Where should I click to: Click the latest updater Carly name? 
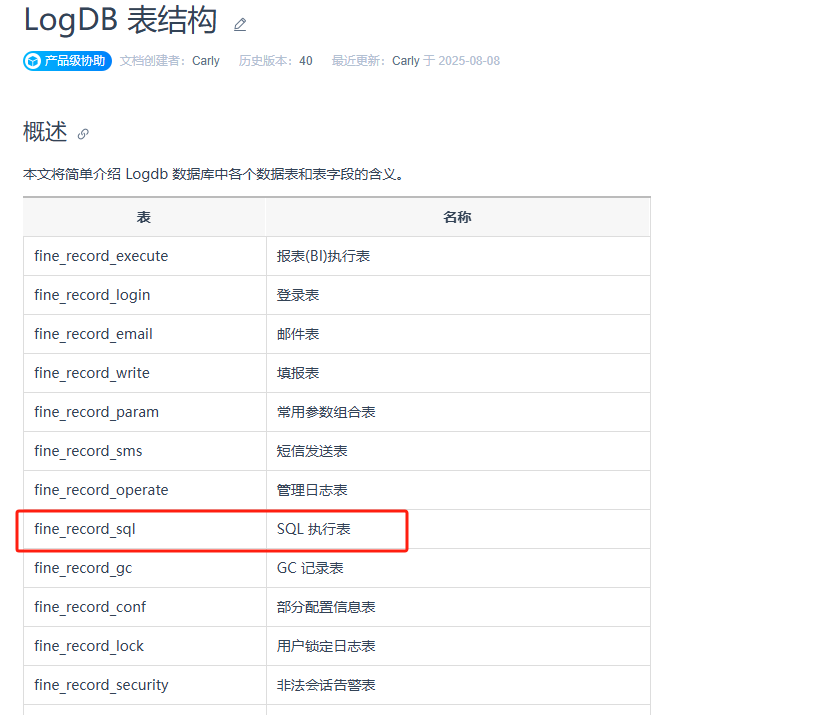[406, 61]
